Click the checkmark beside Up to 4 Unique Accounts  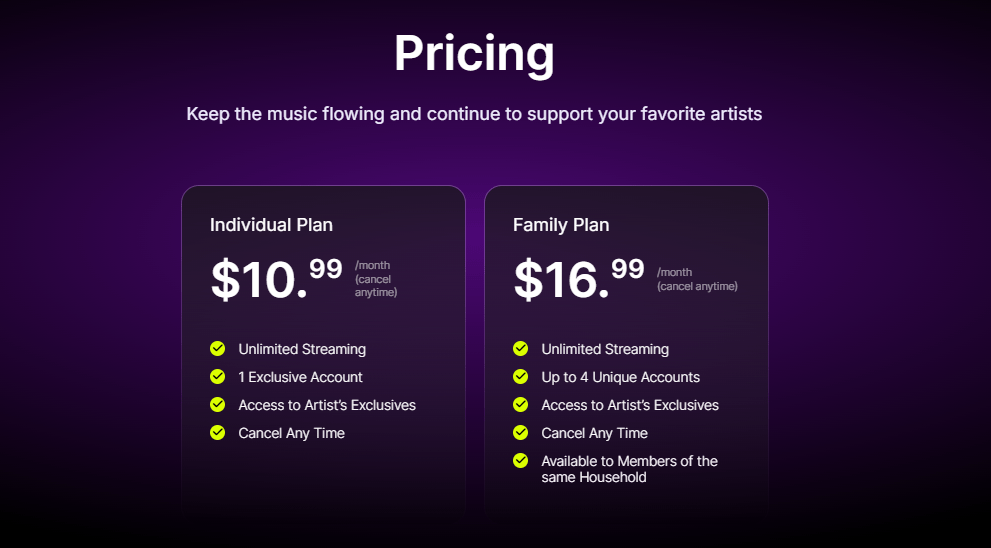(x=520, y=377)
